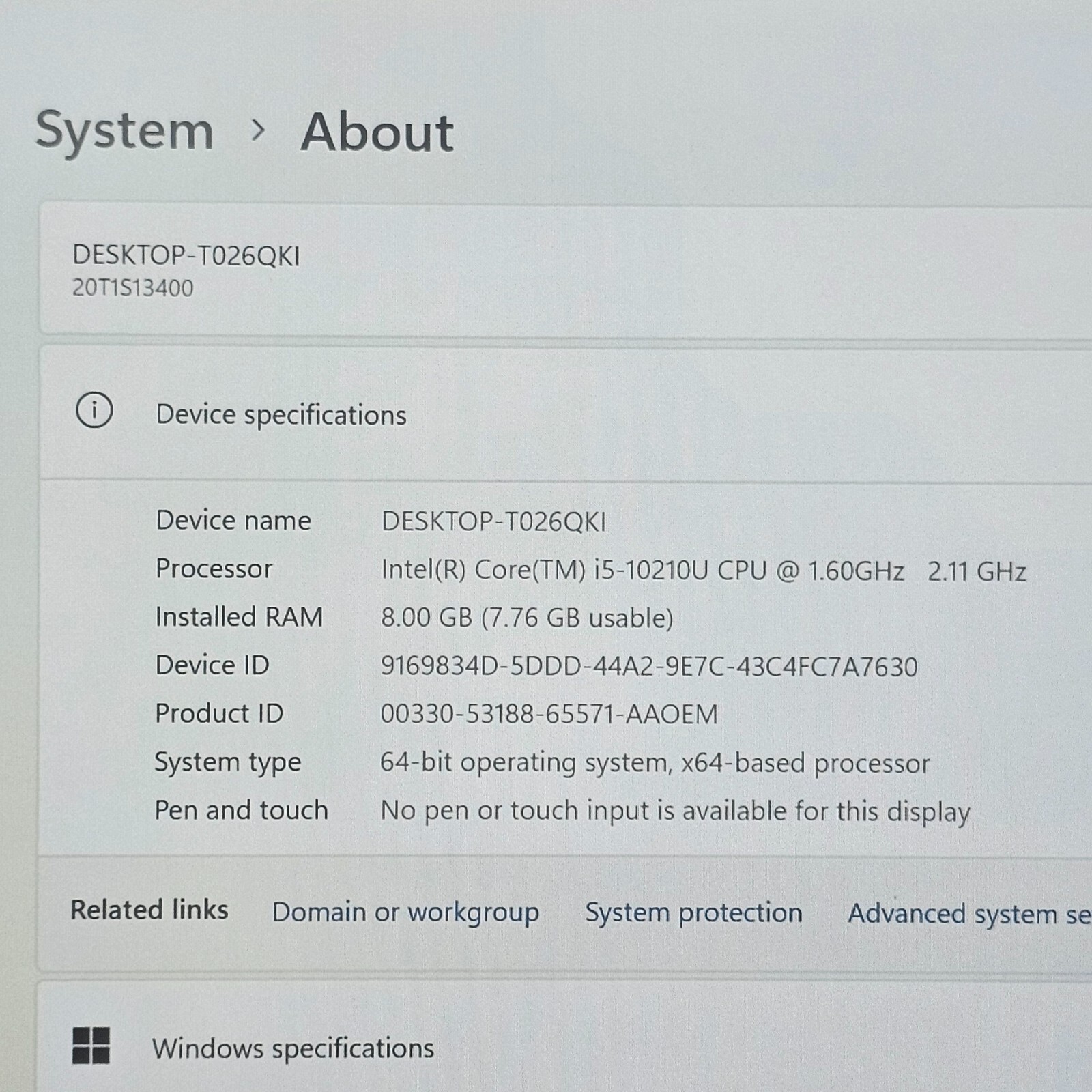This screenshot has height=1092, width=1092.
Task: Click the Device name label
Action: 233,520
